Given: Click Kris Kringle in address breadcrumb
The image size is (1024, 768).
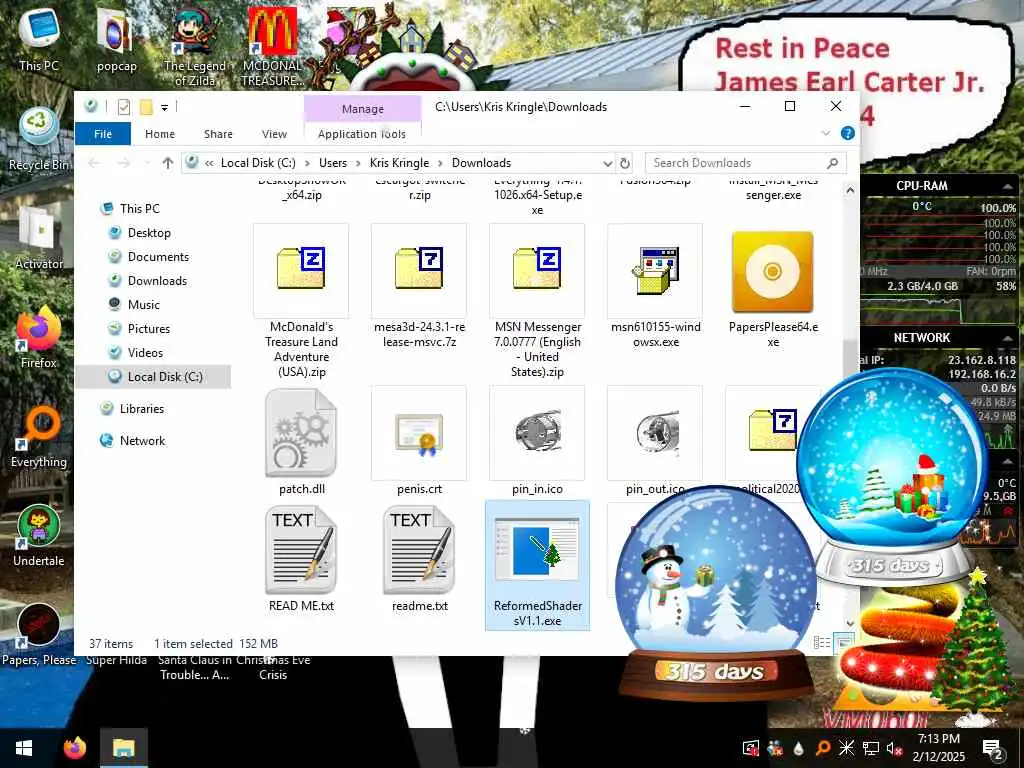Looking at the screenshot, I should coord(399,163).
